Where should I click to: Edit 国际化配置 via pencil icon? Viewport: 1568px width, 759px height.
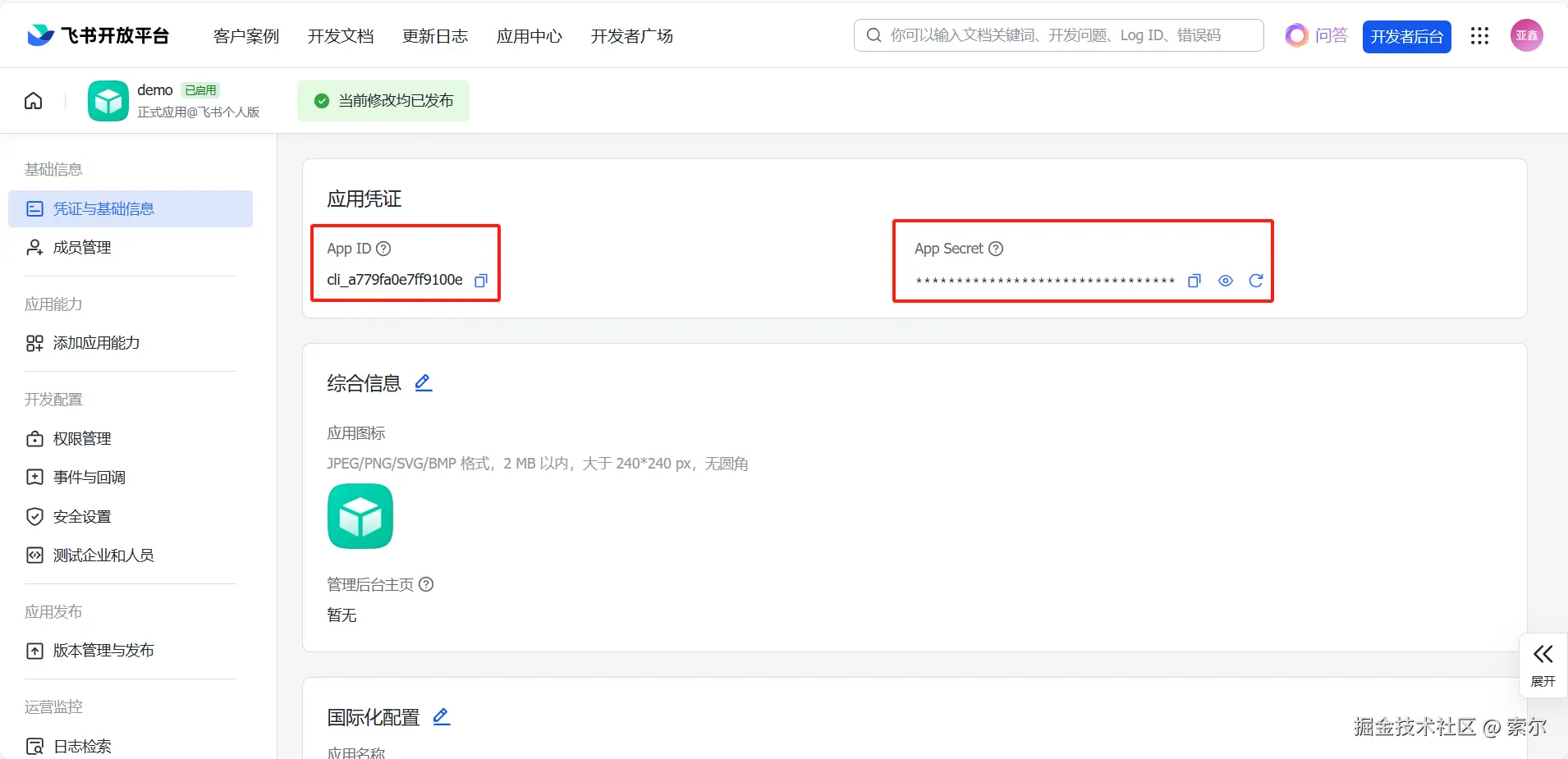[442, 717]
